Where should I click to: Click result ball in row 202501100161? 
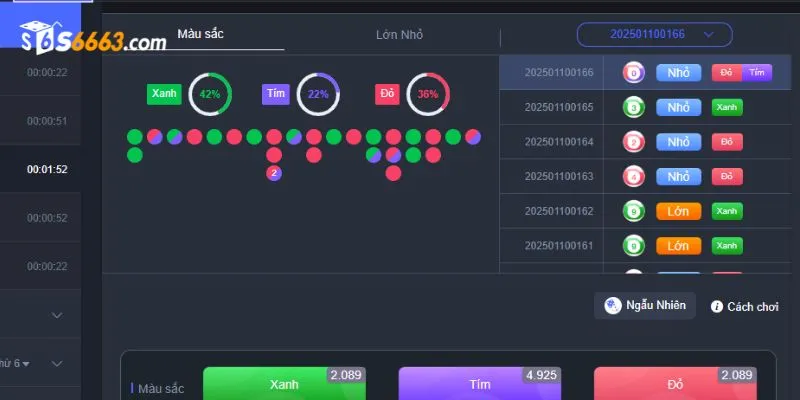tap(634, 245)
